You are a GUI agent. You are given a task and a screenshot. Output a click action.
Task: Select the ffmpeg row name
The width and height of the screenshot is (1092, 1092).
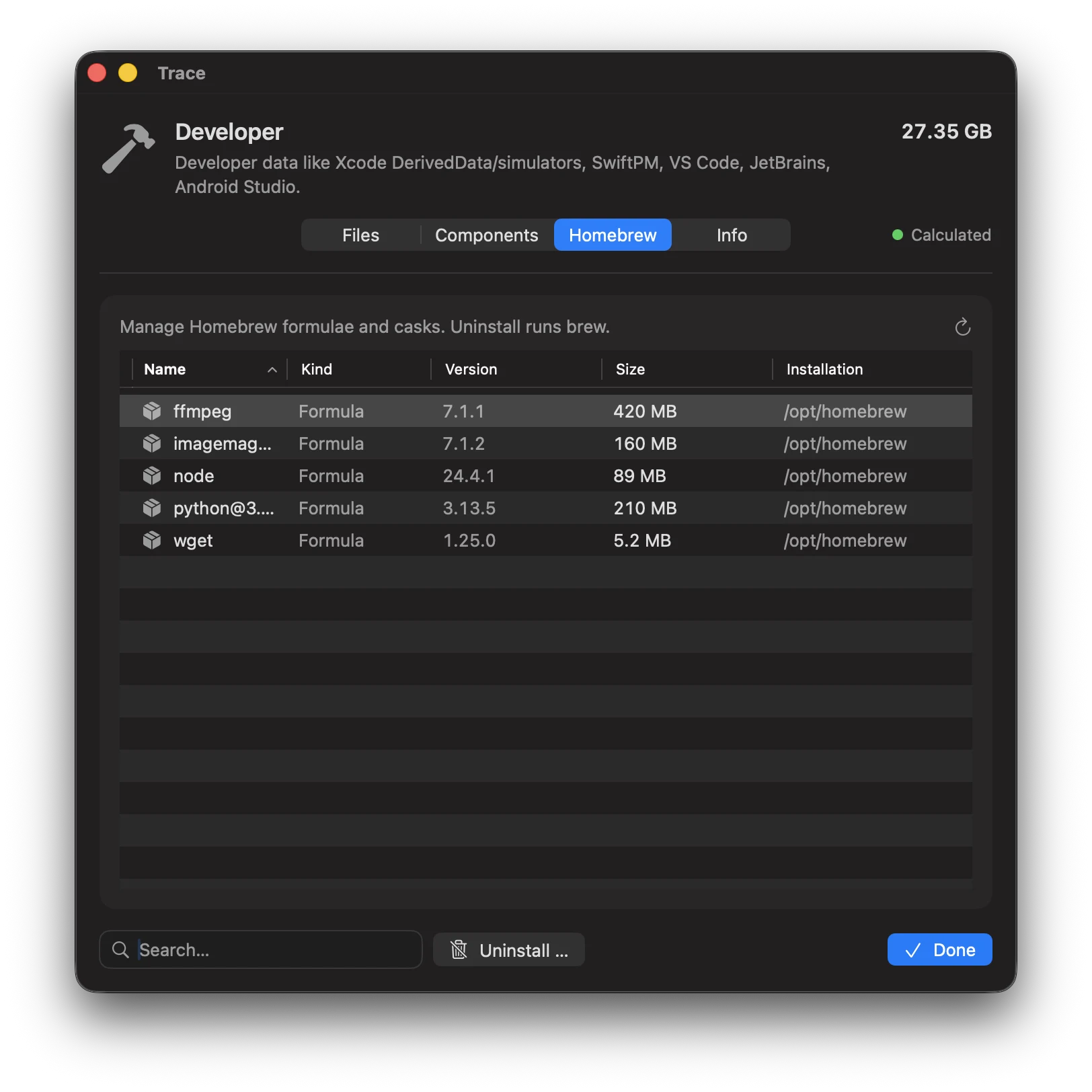tap(202, 412)
